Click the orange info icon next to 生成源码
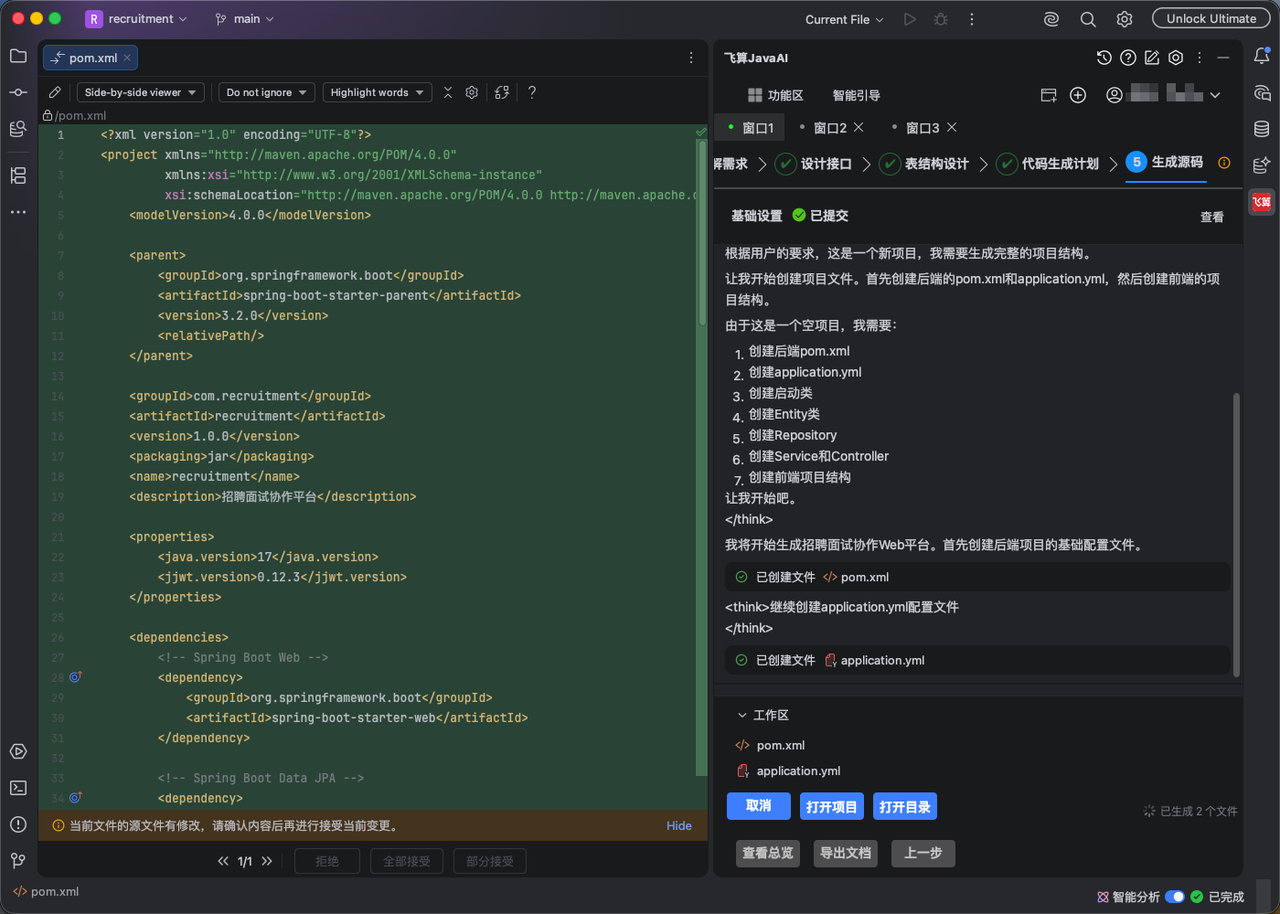 click(1224, 163)
